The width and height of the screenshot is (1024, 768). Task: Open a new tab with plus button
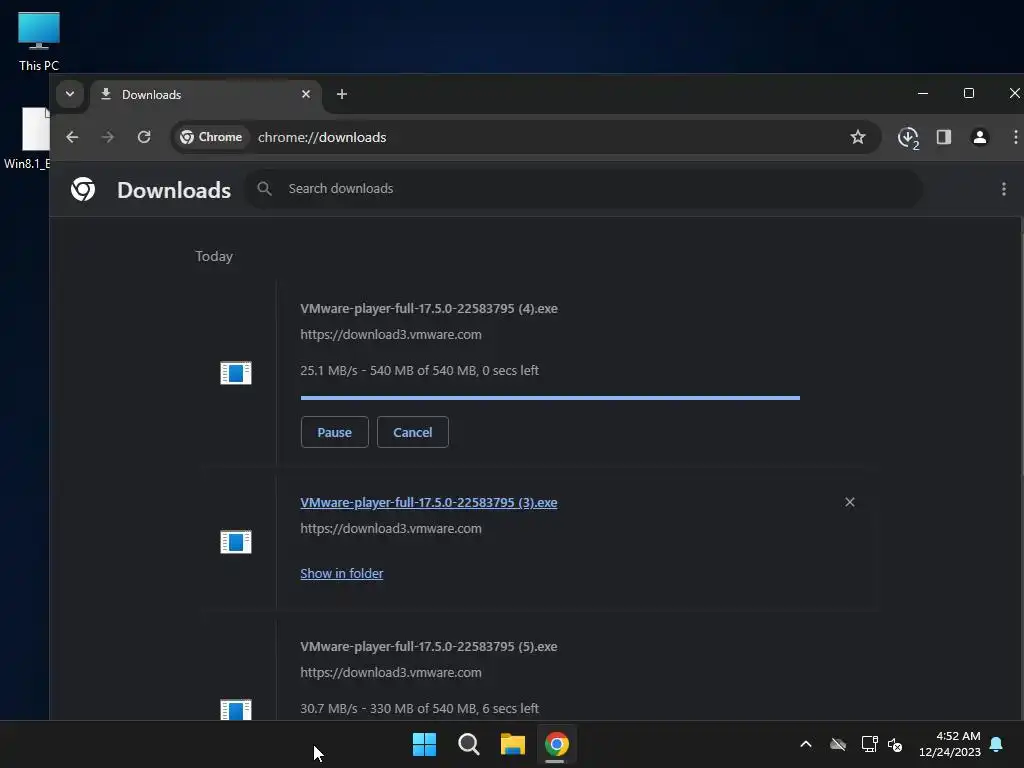click(342, 94)
